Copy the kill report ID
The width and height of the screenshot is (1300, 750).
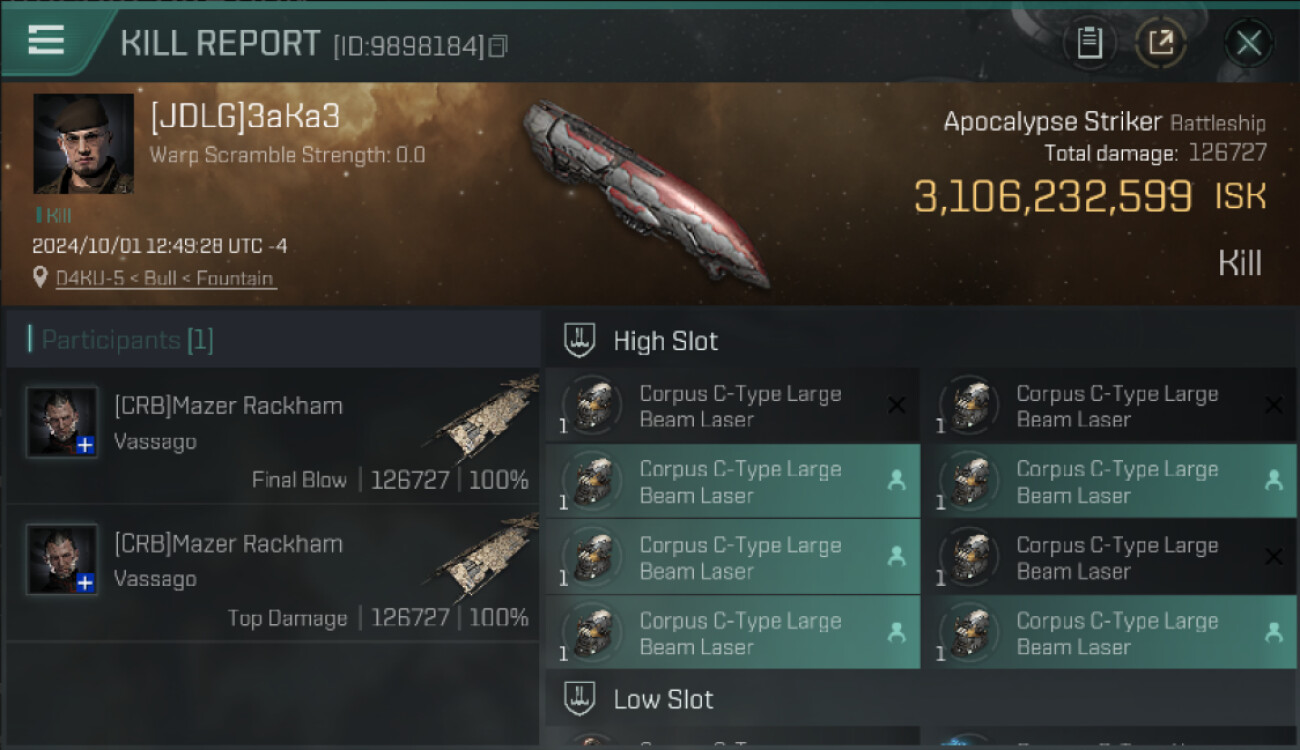click(498, 46)
